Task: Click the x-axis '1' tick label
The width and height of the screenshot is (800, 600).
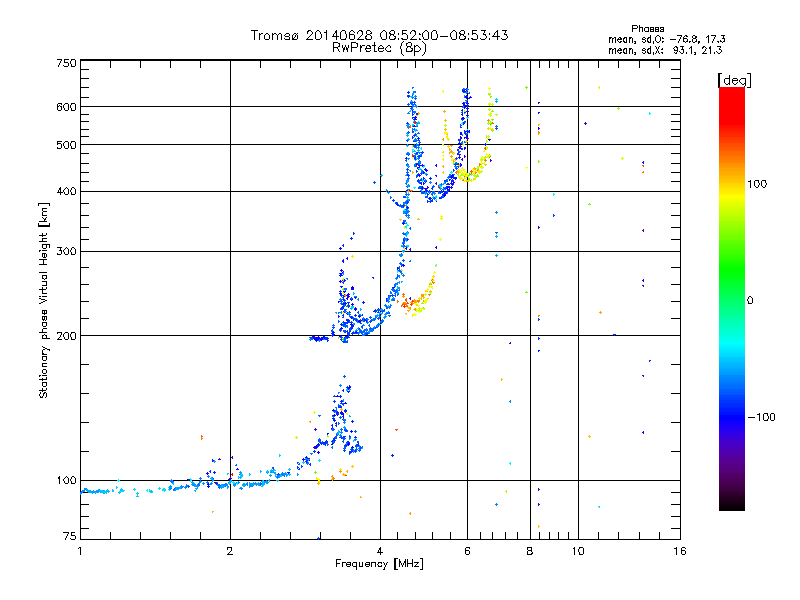Action: click(80, 551)
